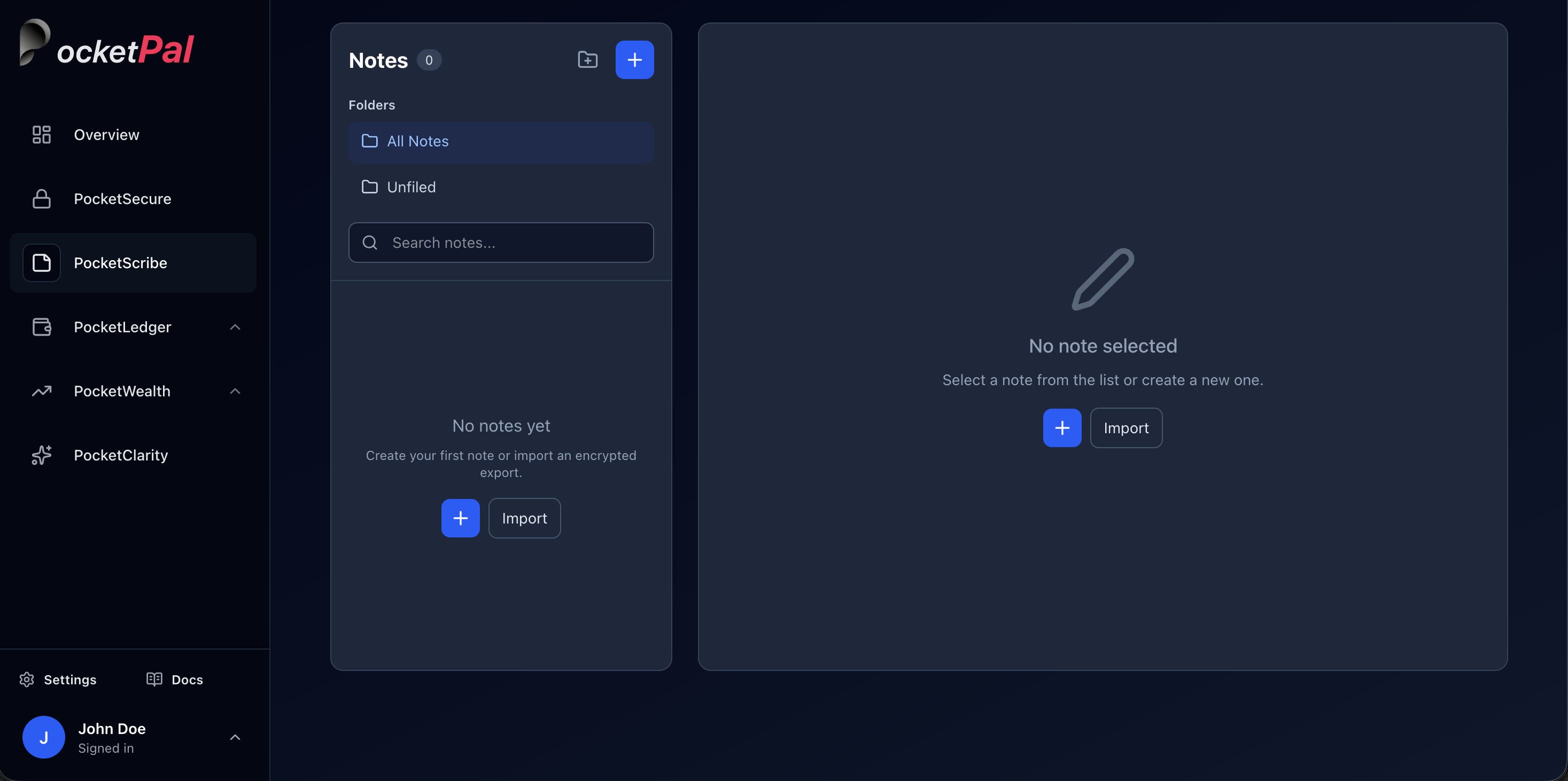Screen dimensions: 1568x781
Task: Click the PocketClarity sparkles icon
Action: [x=41, y=455]
